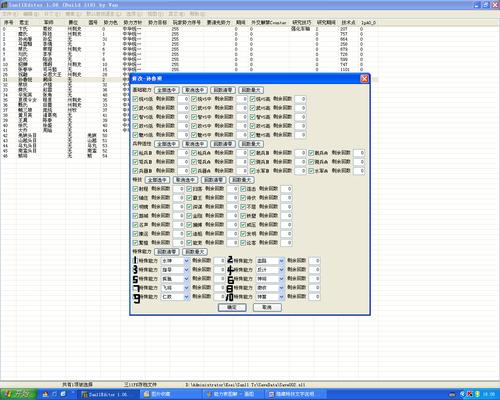Switch to the San11Editor 1.06 taskbar item
The width and height of the screenshot is (500, 400).
[108, 394]
